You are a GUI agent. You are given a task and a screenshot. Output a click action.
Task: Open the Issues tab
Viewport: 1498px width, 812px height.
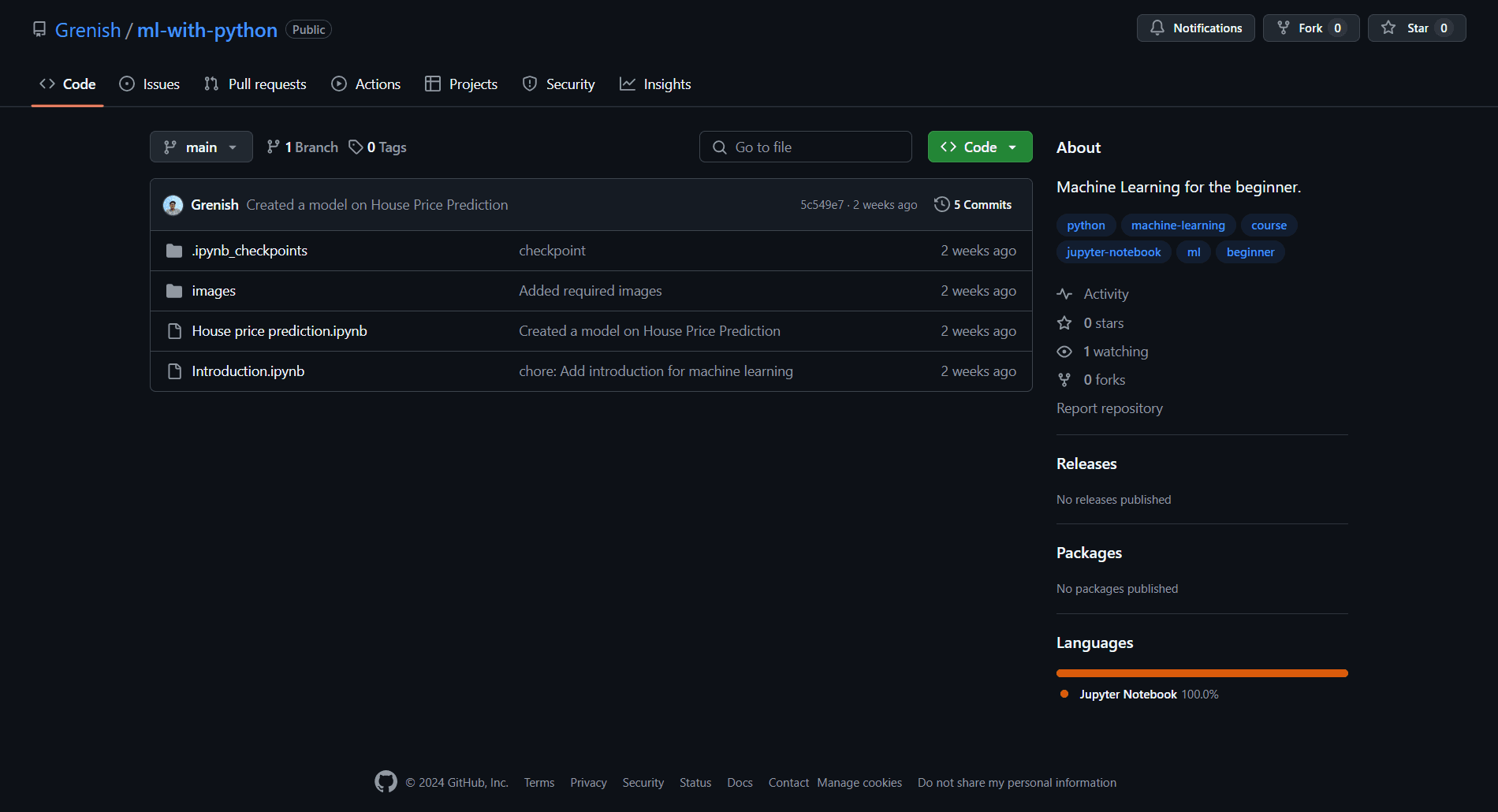tap(150, 84)
